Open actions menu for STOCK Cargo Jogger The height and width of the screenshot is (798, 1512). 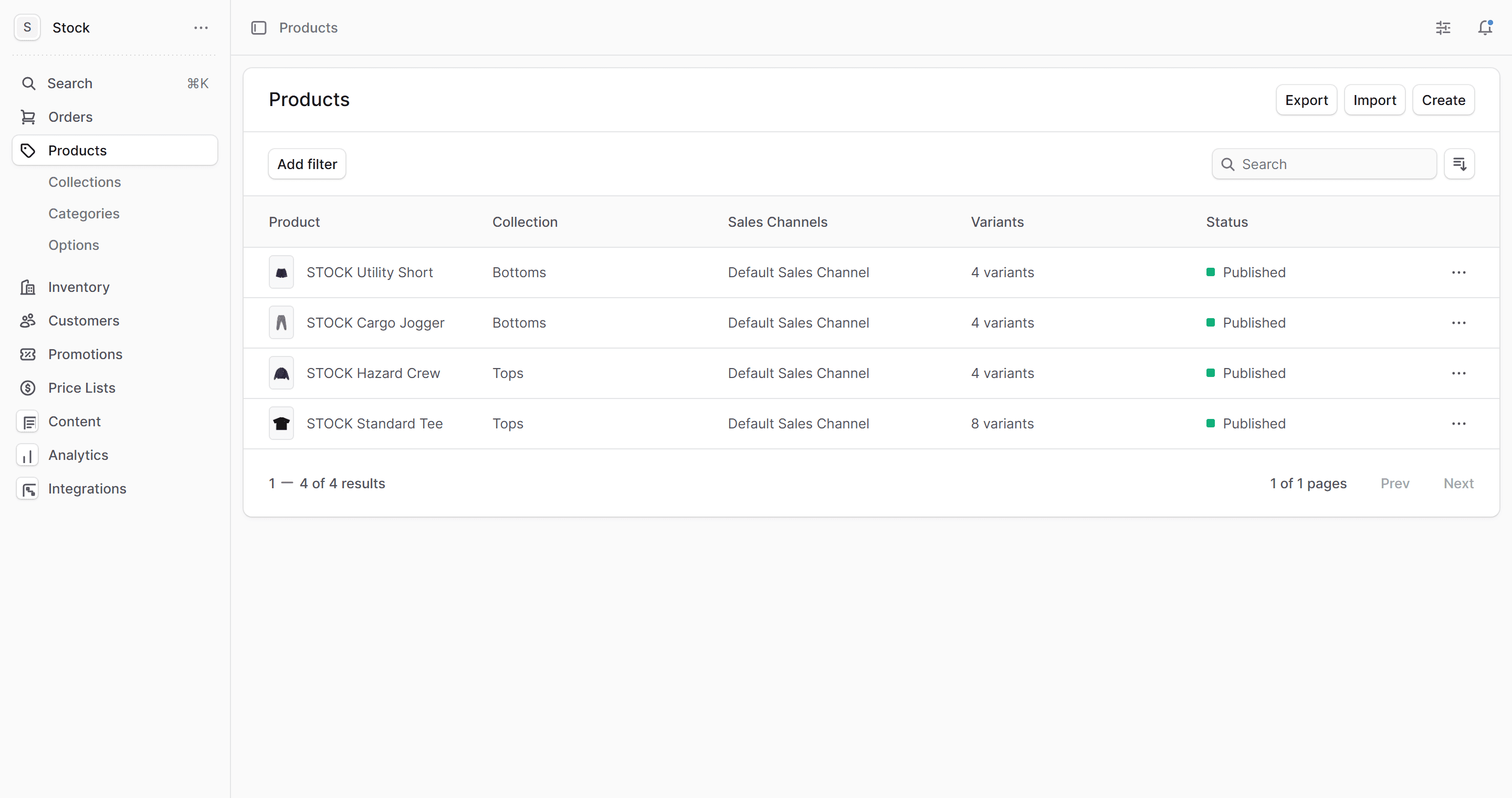coord(1458,323)
